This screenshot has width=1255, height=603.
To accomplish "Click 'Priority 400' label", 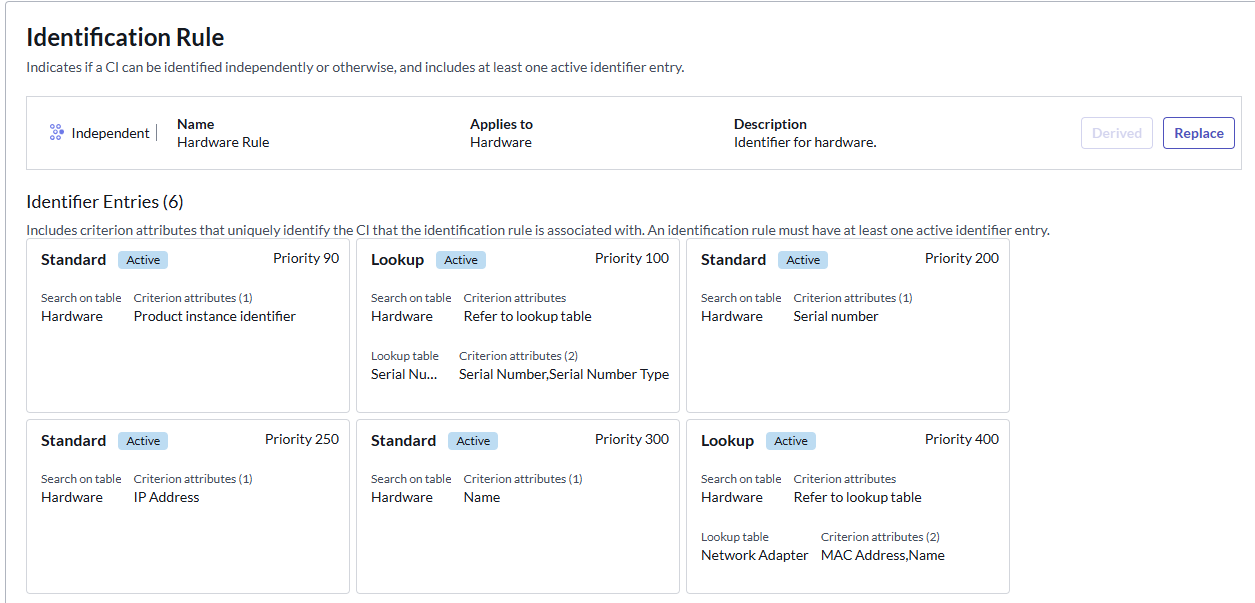I will pyautogui.click(x=962, y=439).
